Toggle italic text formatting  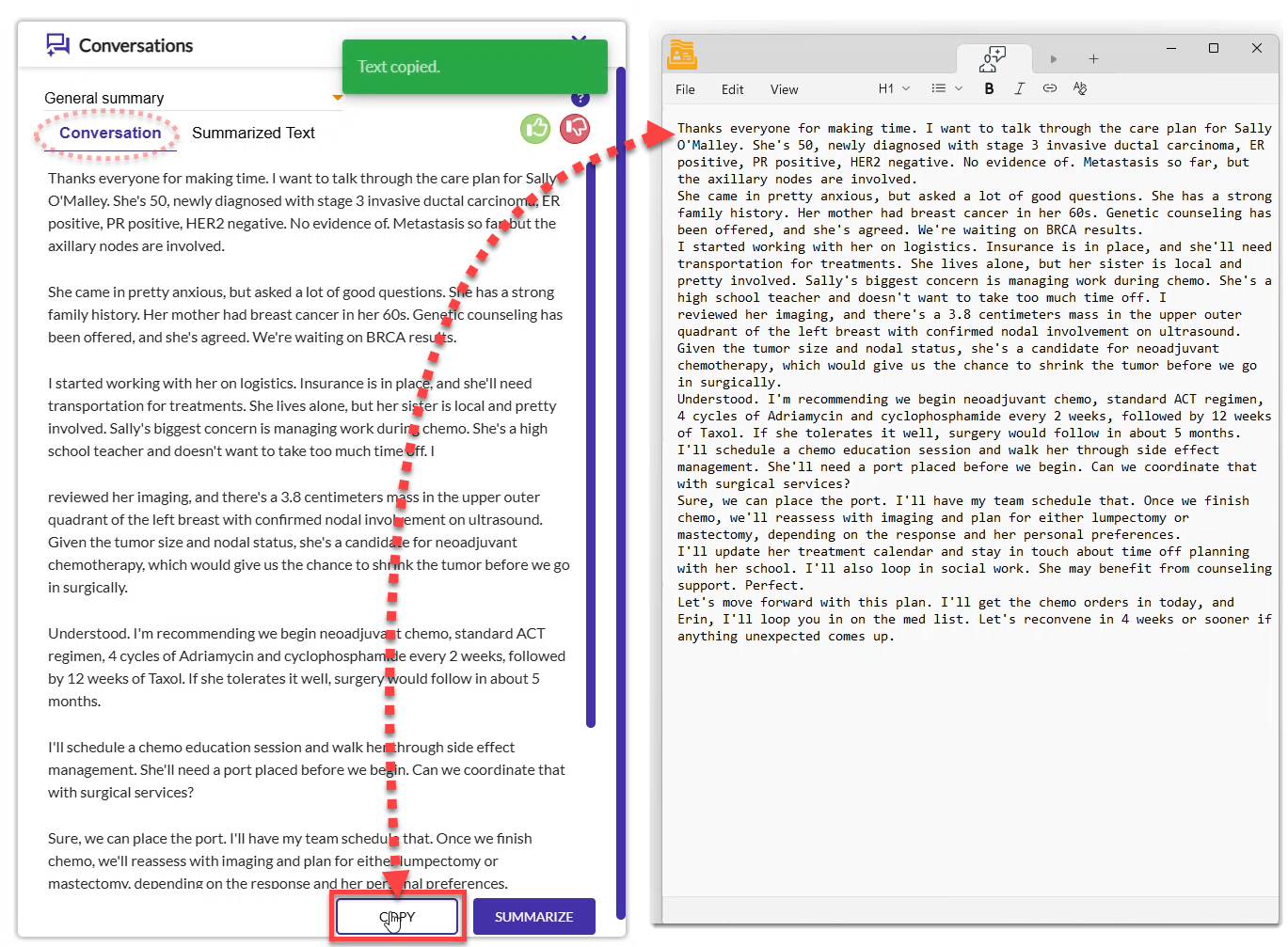(1020, 88)
